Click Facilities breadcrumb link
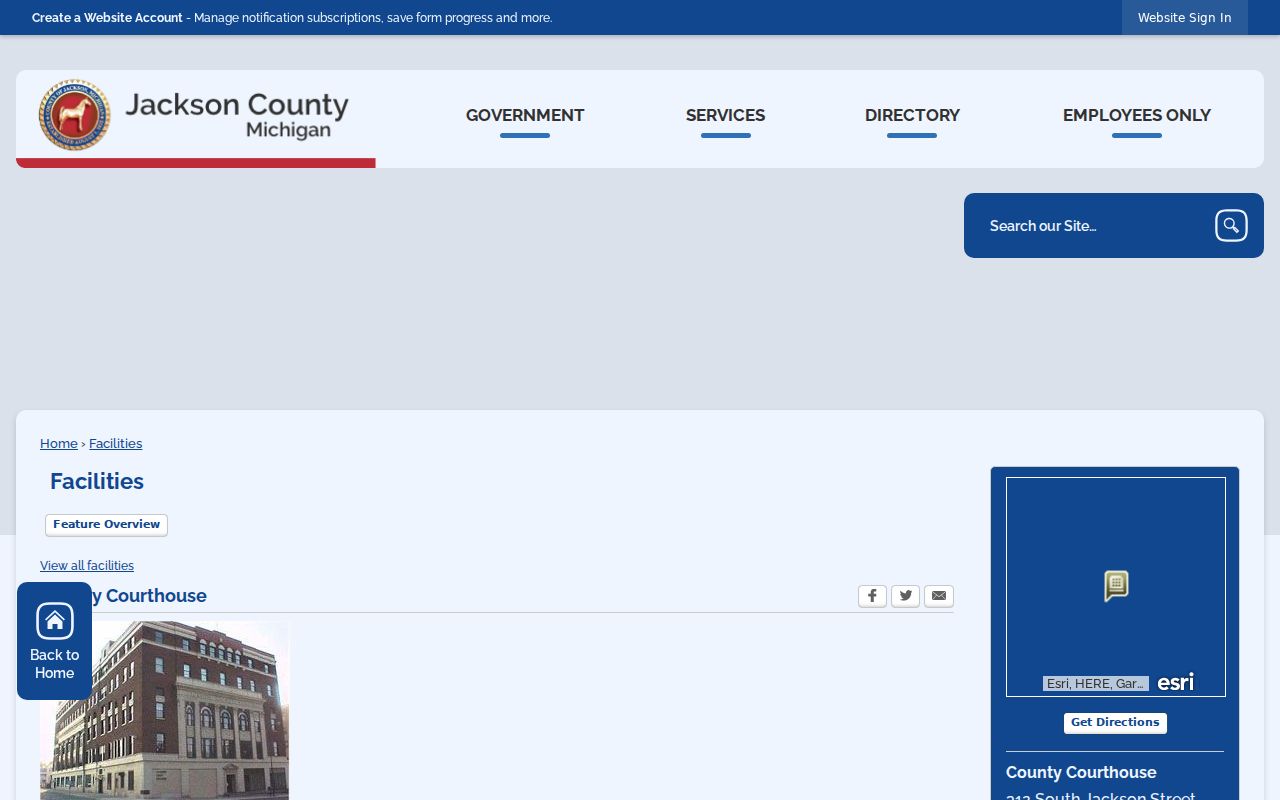 click(115, 444)
